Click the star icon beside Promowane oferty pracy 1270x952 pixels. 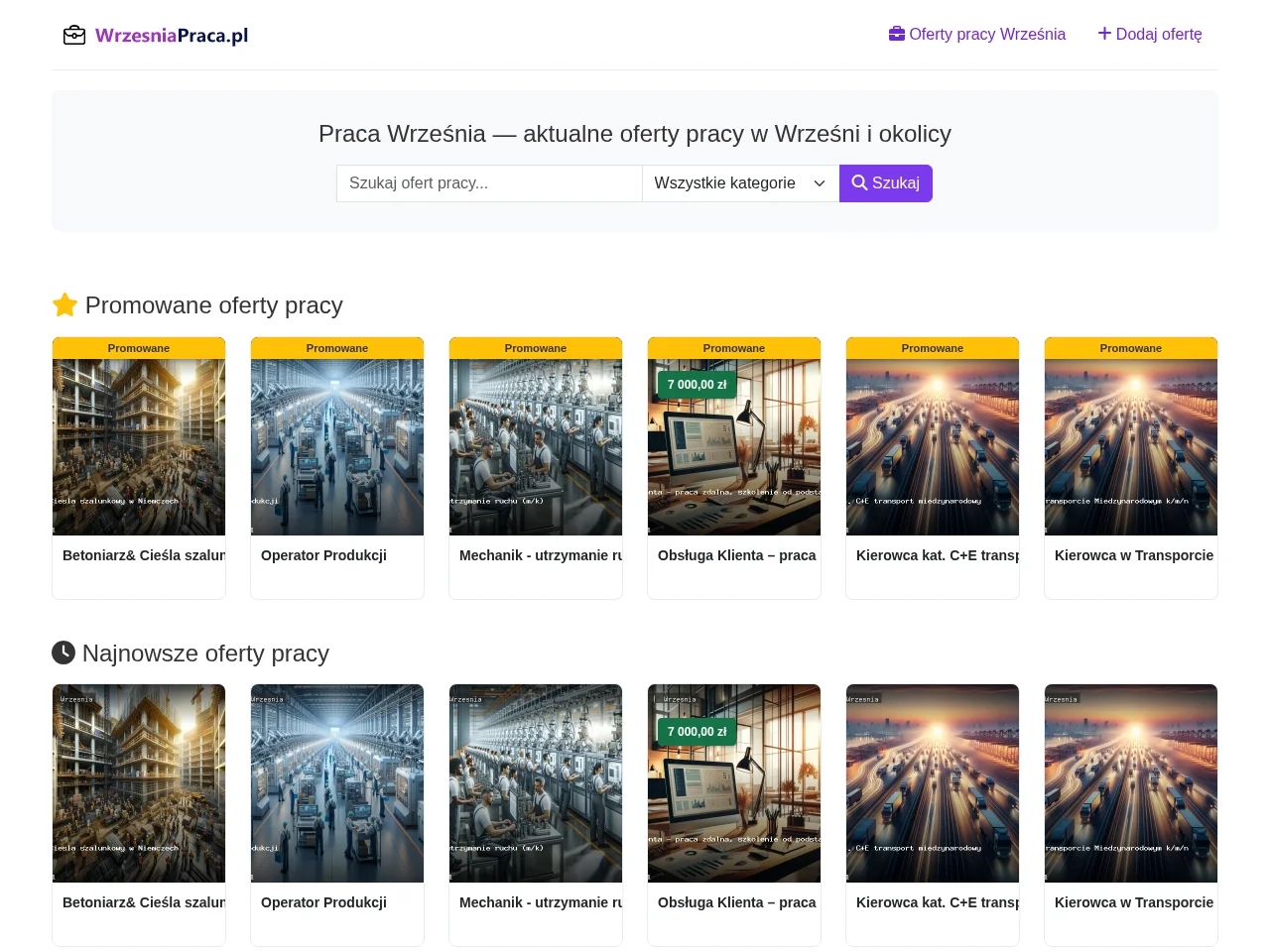tap(64, 304)
